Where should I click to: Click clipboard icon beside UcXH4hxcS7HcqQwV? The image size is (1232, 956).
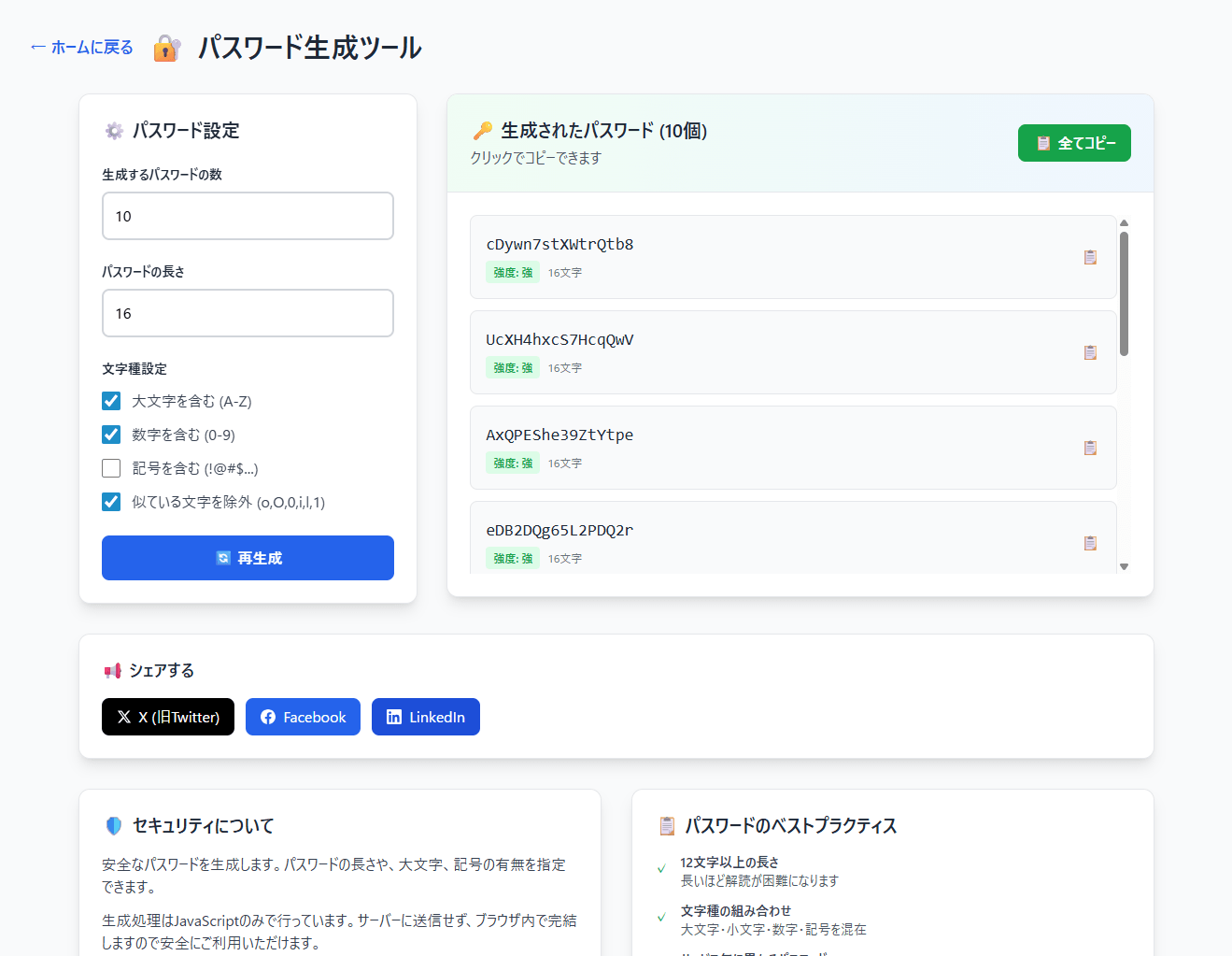pyautogui.click(x=1089, y=352)
